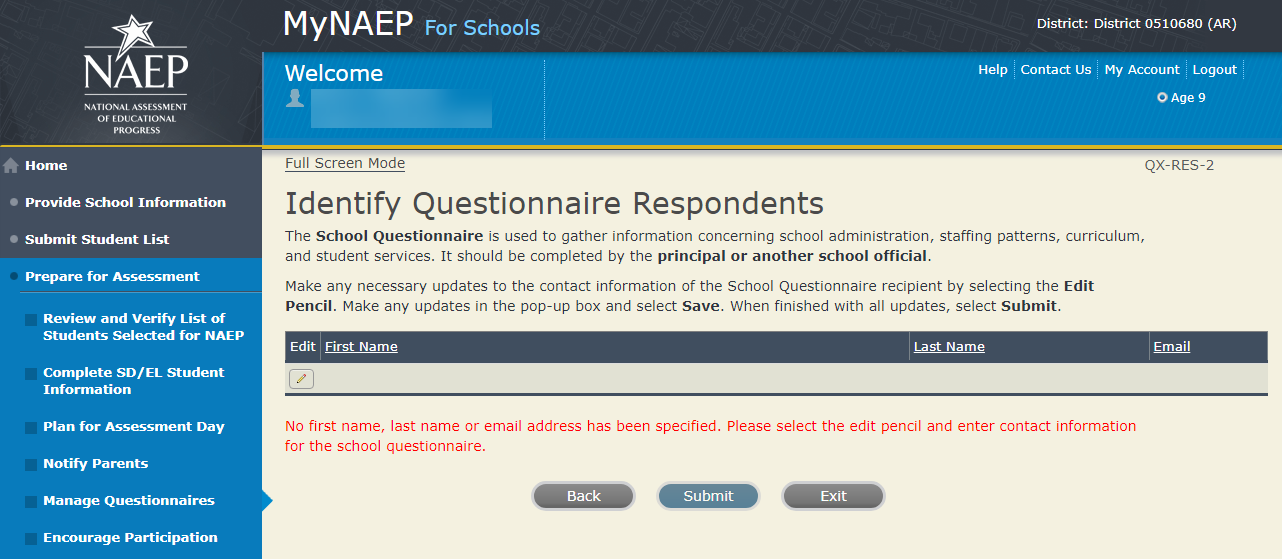This screenshot has height=559, width=1282.
Task: Go to Plan for Assessment Day
Action: [x=133, y=427]
